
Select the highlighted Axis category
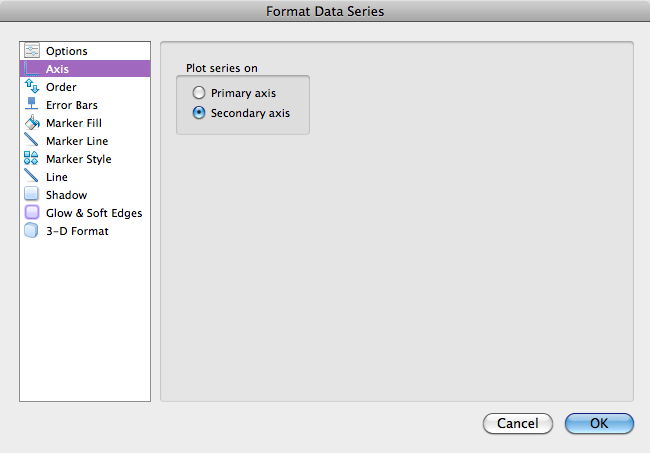(x=85, y=69)
